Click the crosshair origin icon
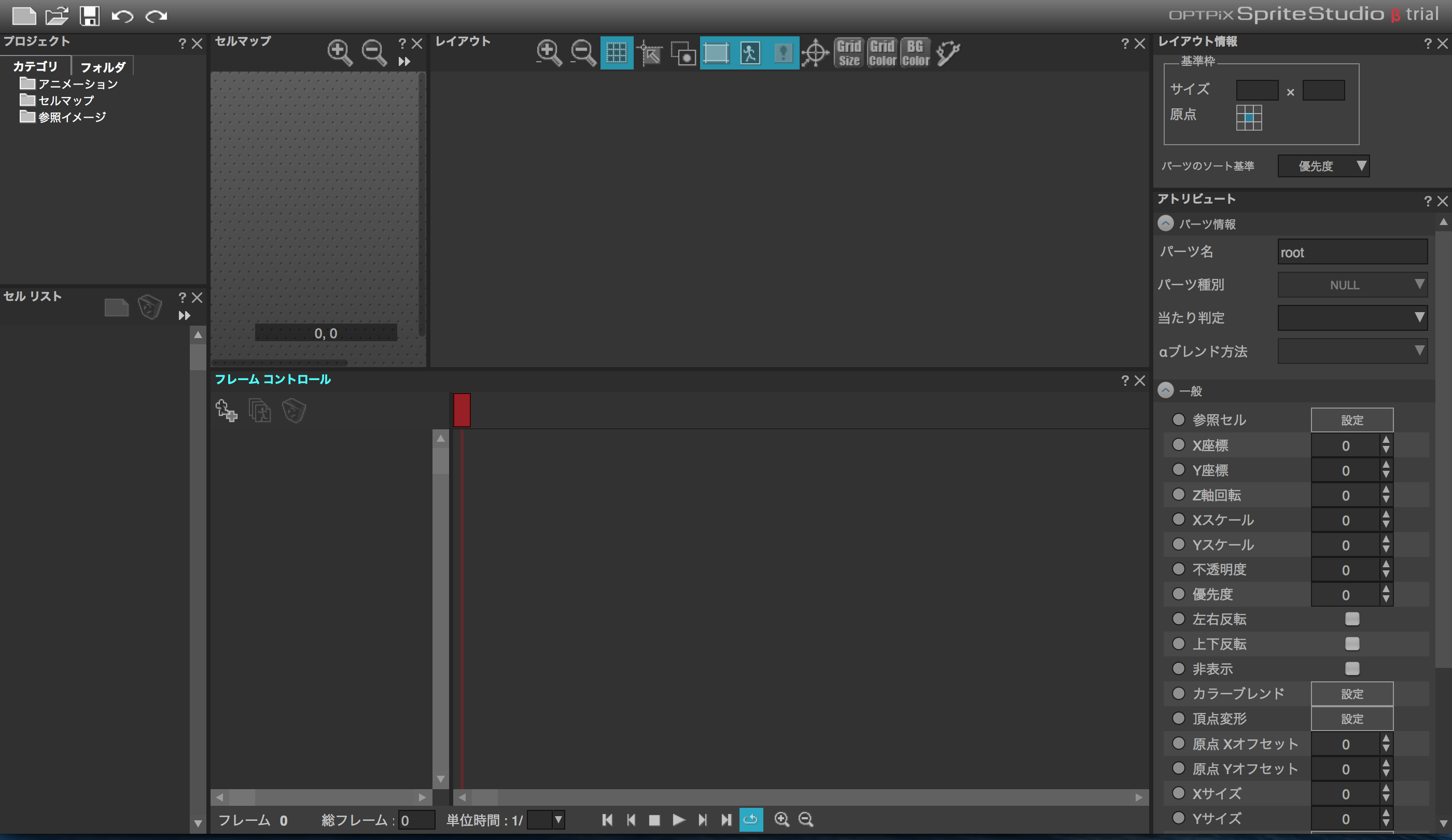Viewport: 1452px width, 840px height. pos(815,53)
